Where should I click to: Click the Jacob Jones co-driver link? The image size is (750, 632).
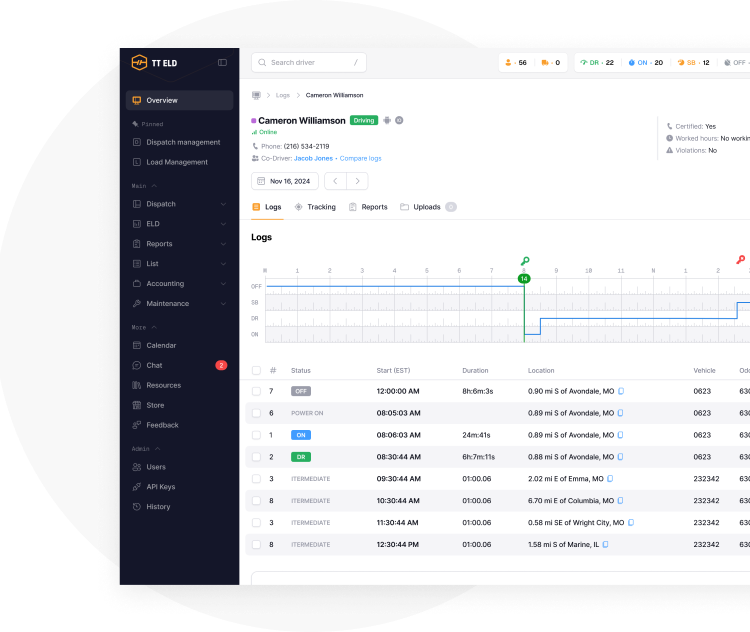(x=313, y=158)
